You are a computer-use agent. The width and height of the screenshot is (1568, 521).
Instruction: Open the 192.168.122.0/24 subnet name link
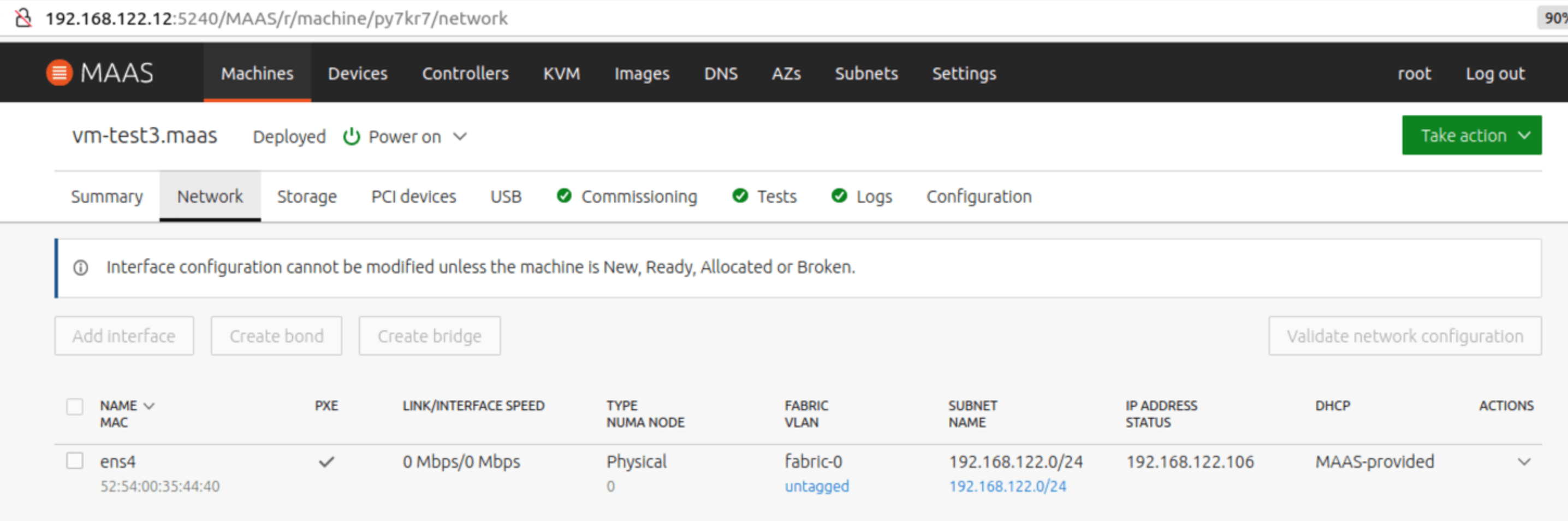coord(1007,486)
